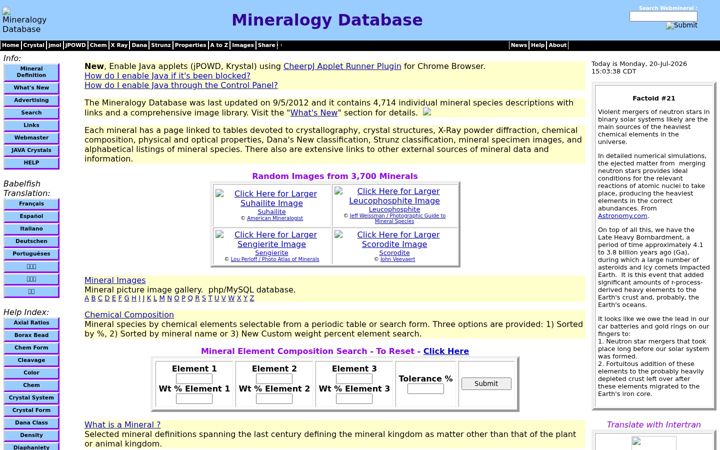The width and height of the screenshot is (720, 450).
Task: Open the Help menu item
Action: click(538, 45)
